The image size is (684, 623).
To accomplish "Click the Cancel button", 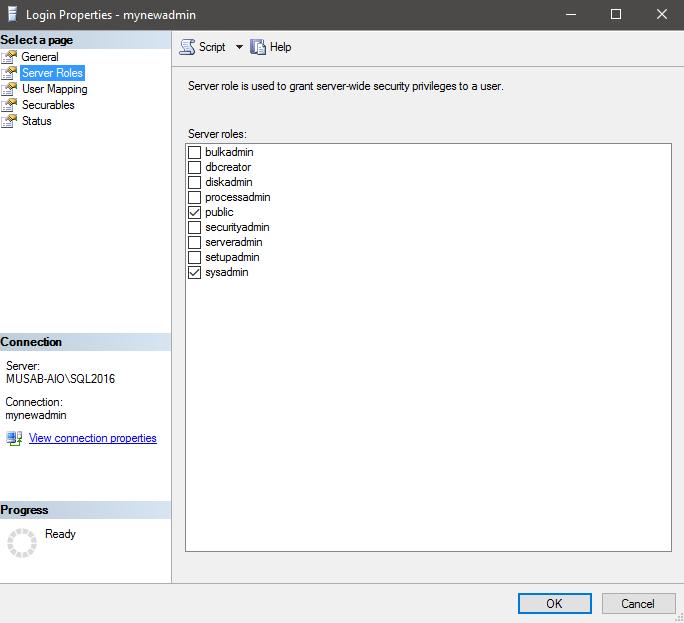I will (638, 603).
